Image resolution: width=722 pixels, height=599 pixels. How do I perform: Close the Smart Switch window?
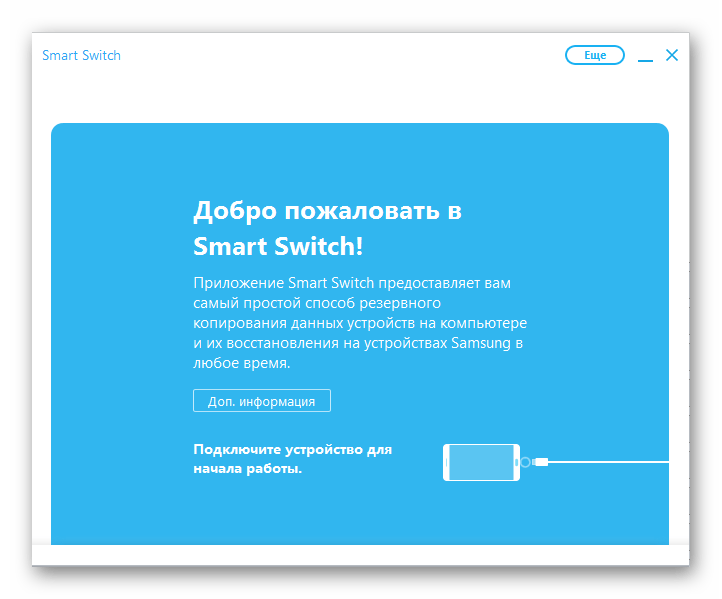672,55
